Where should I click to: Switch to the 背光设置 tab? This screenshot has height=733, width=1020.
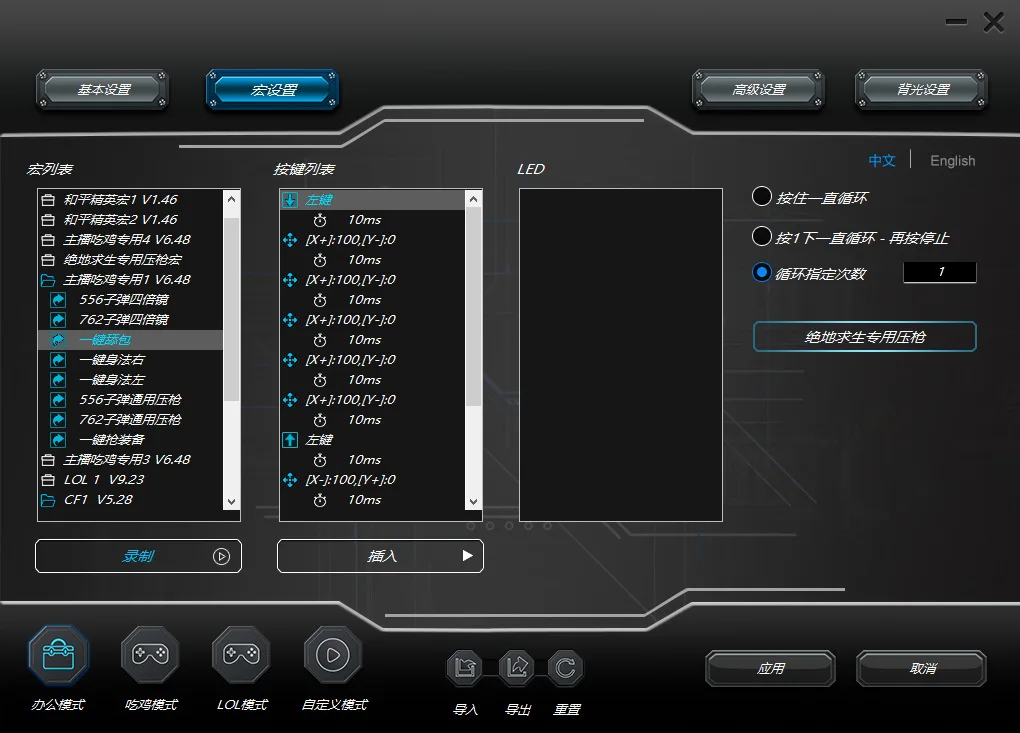pyautogui.click(x=921, y=90)
